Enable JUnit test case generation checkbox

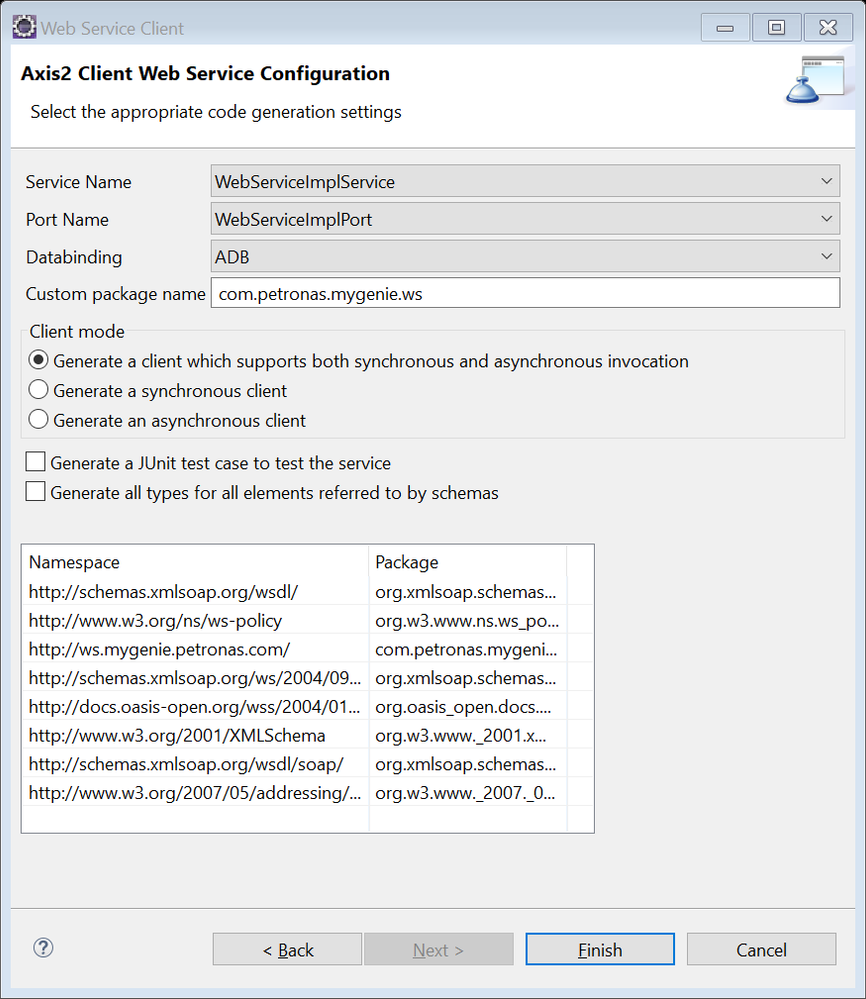[36, 463]
